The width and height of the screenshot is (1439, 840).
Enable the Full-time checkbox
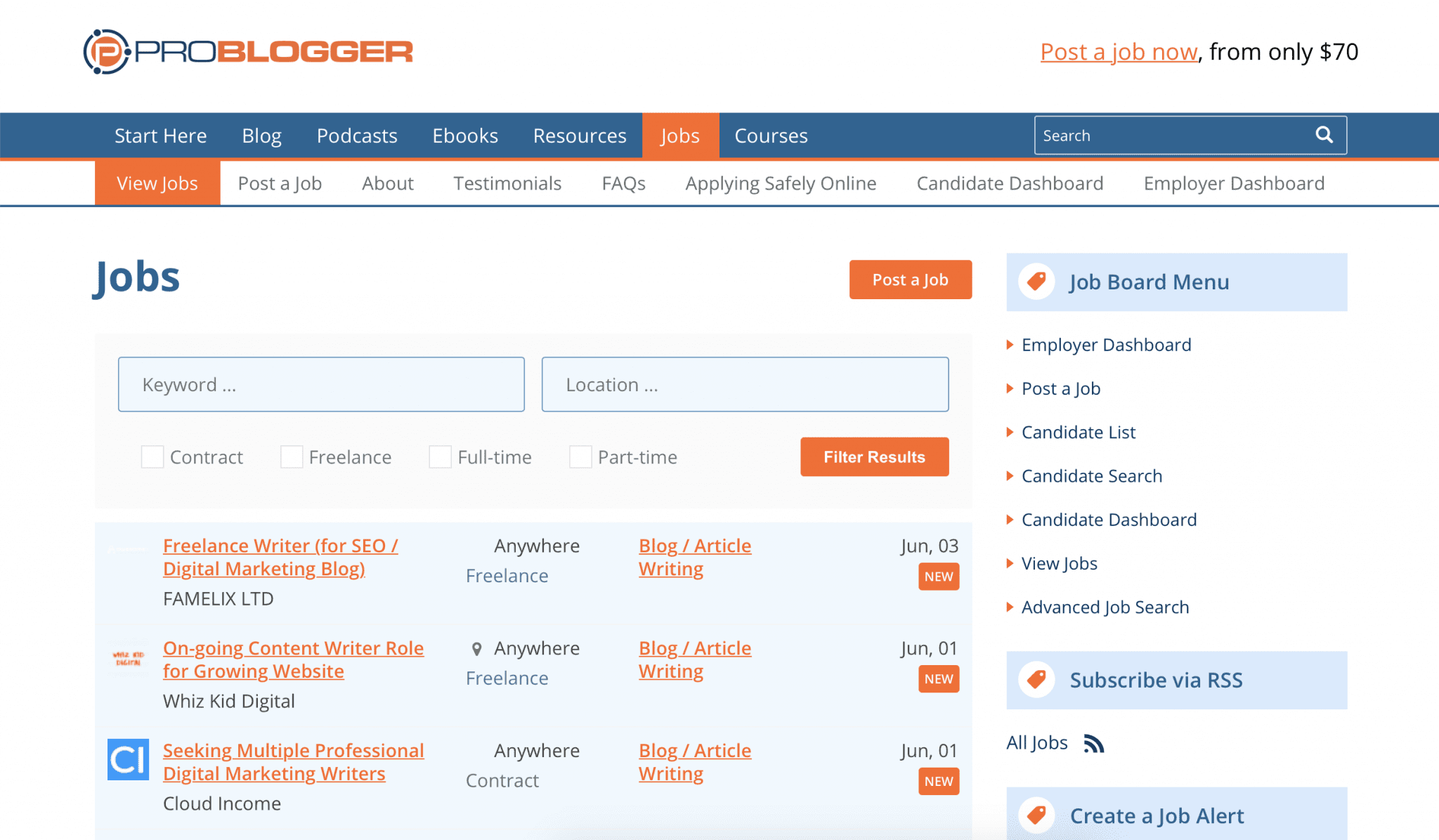440,457
